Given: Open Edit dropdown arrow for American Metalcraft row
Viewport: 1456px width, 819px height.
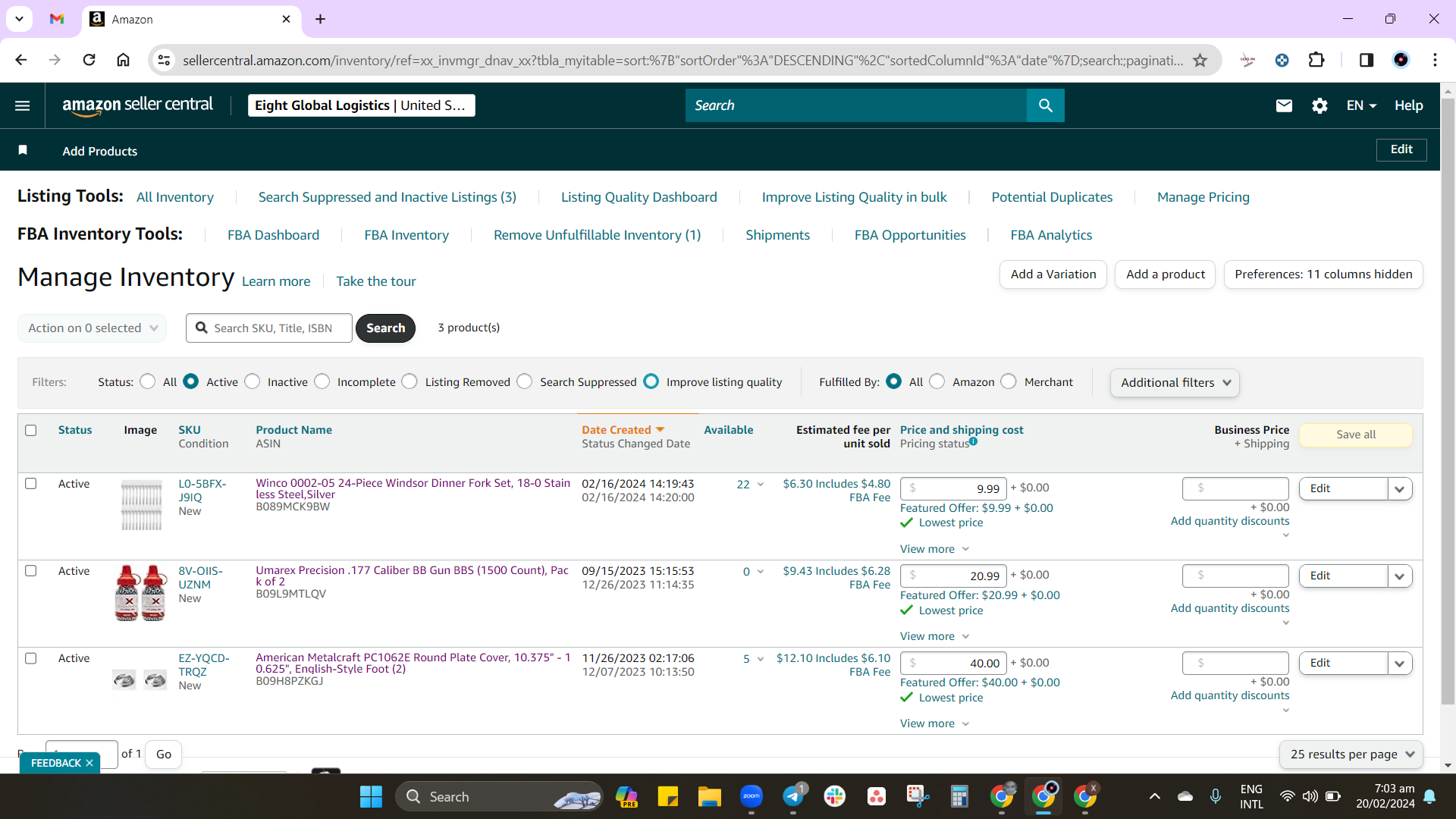Looking at the screenshot, I should (1400, 664).
